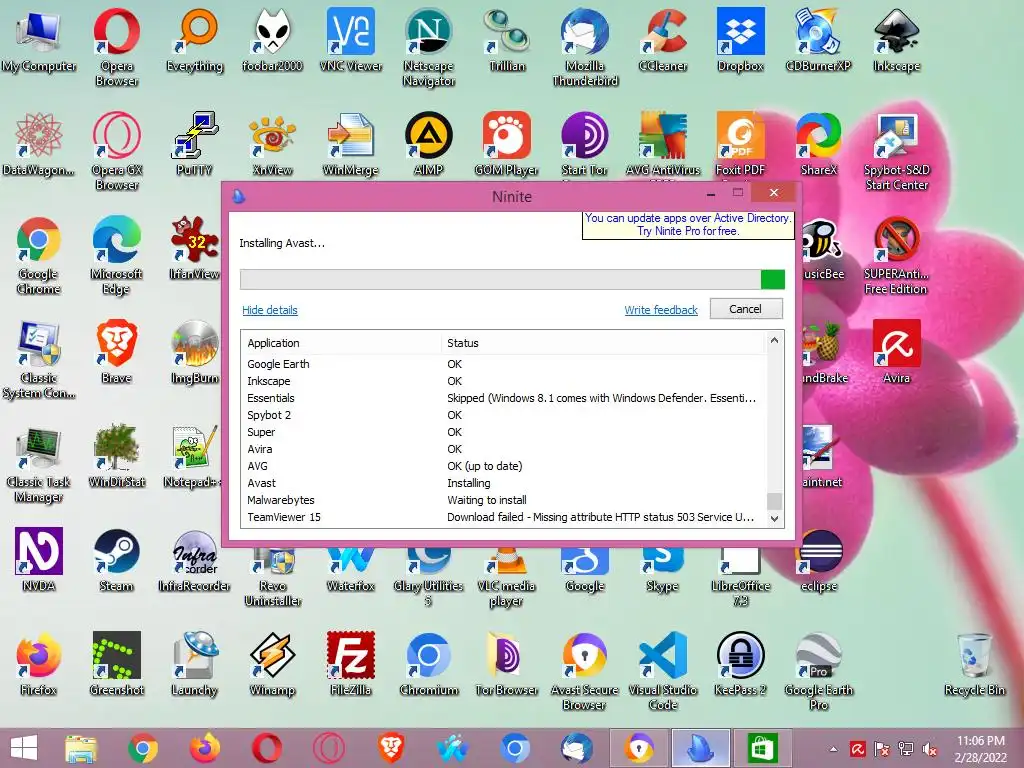Open the Action Center flag tray icon
The height and width of the screenshot is (768, 1024).
[882, 749]
